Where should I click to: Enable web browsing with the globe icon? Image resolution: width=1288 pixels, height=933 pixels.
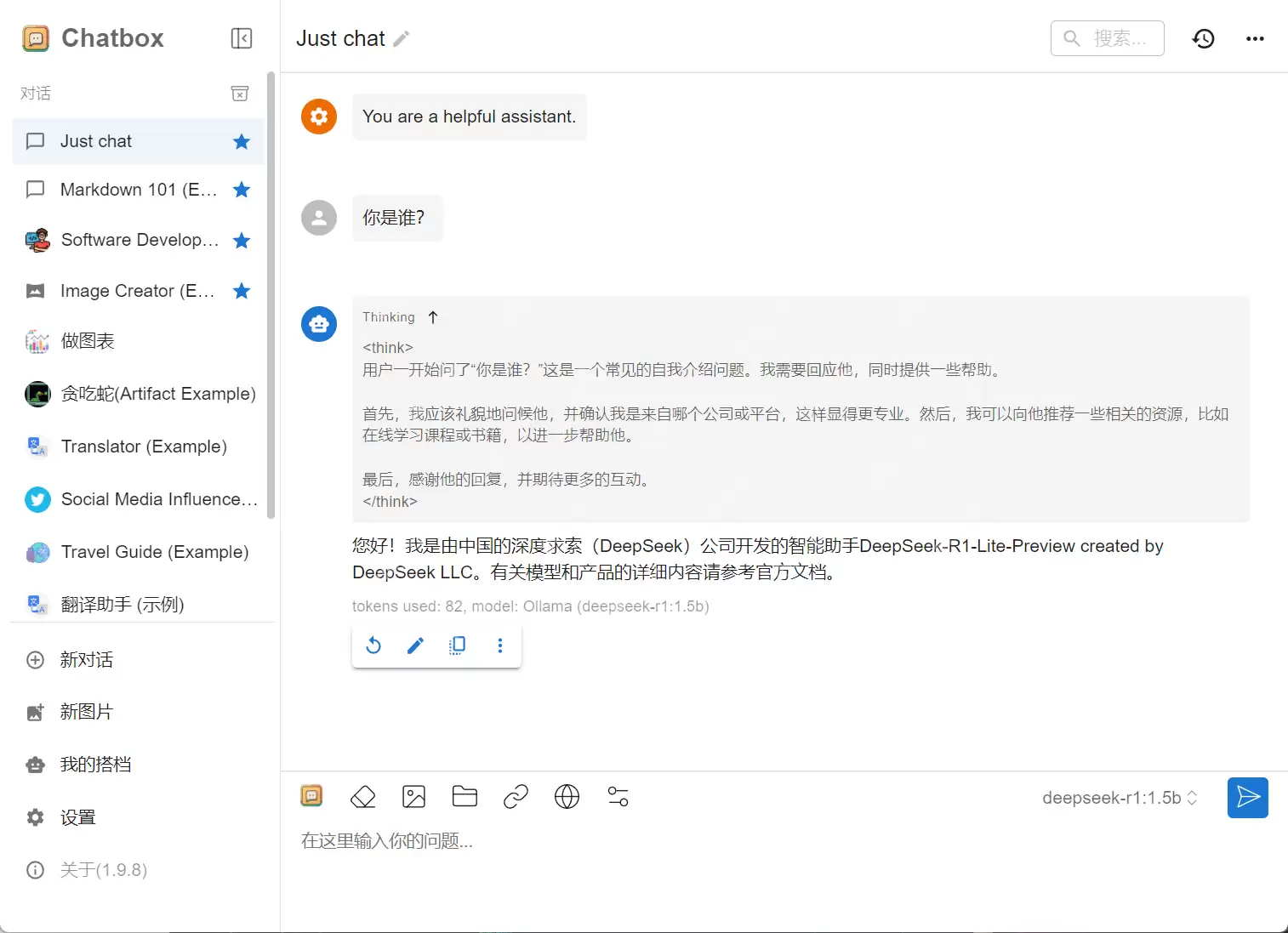pos(567,797)
